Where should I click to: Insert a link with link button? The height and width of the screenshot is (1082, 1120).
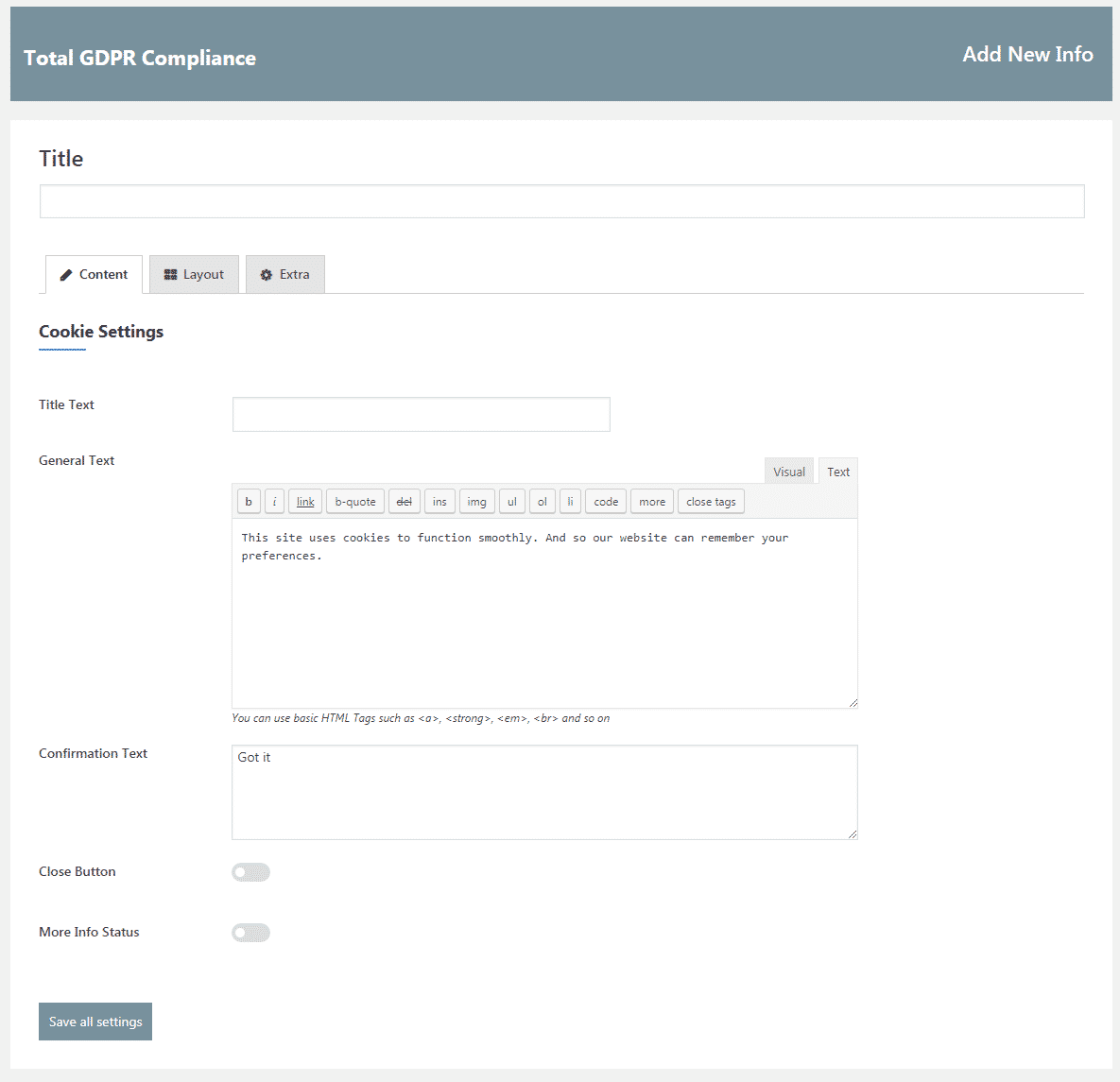point(305,502)
